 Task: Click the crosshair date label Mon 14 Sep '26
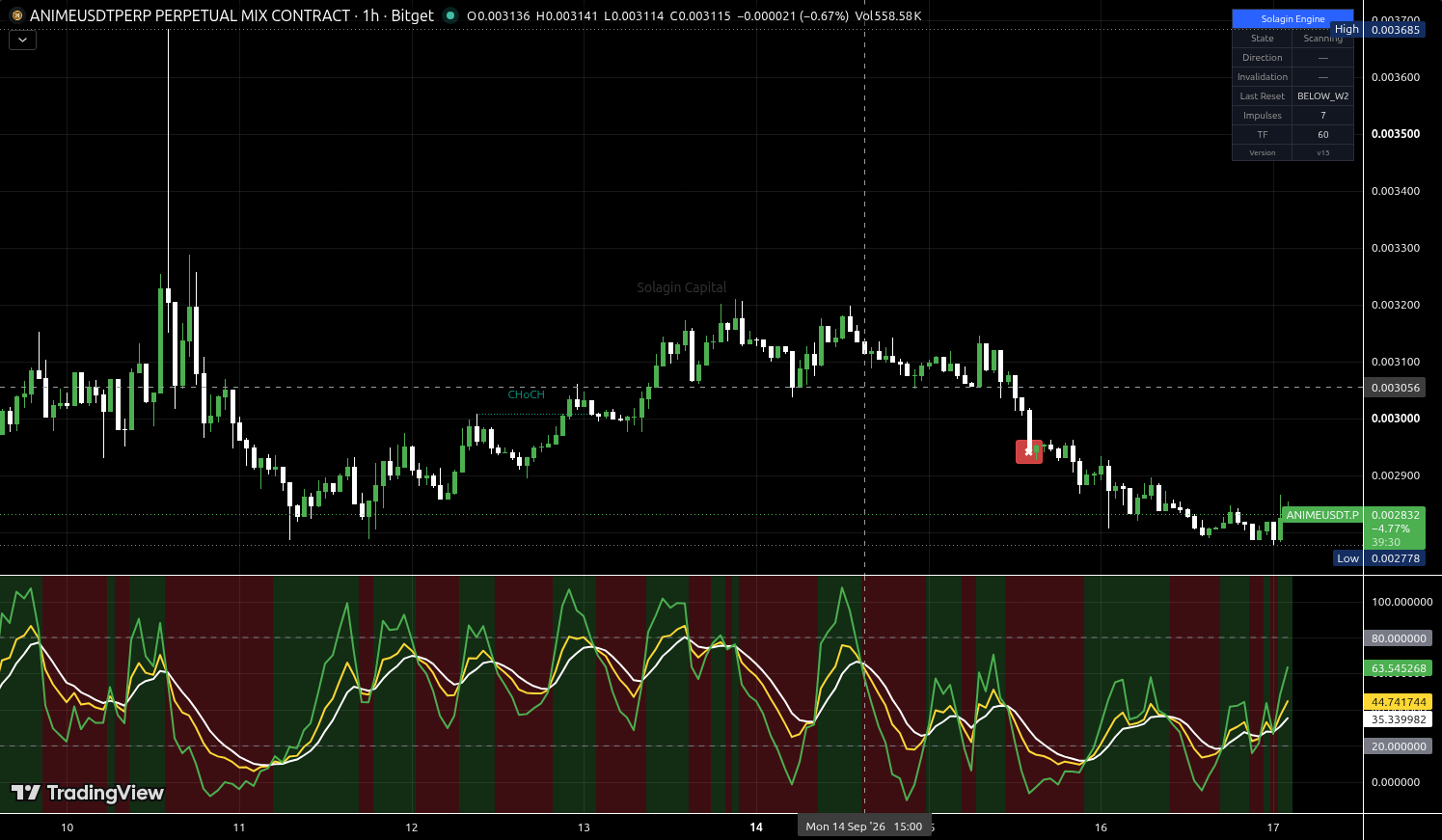[864, 826]
